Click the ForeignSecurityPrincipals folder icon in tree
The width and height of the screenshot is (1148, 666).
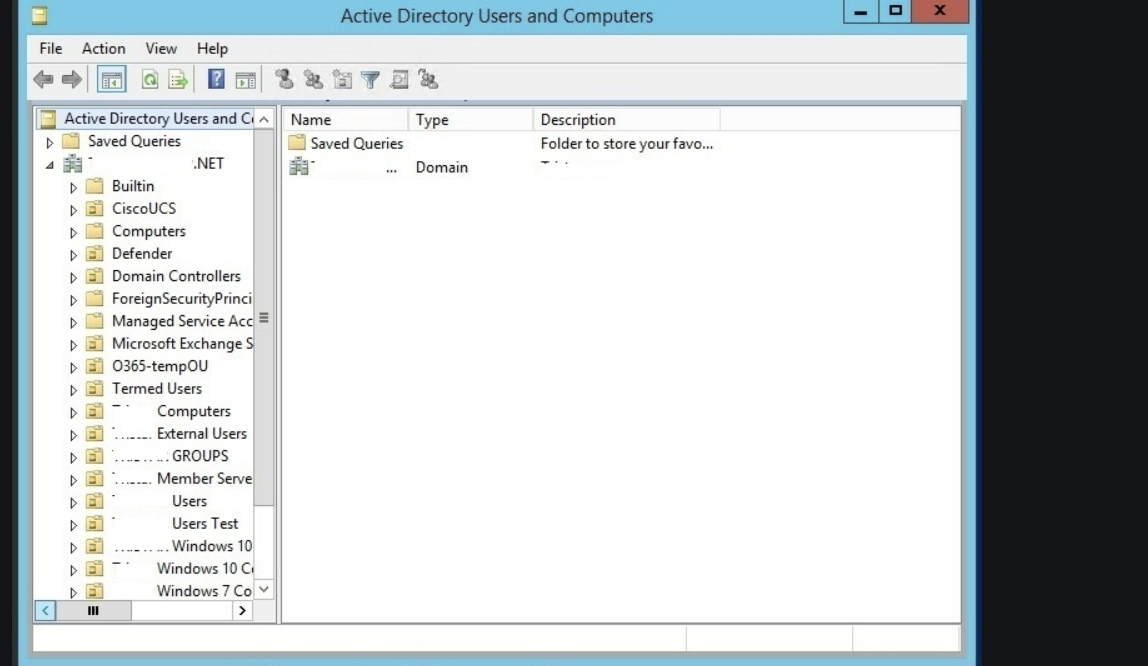[x=94, y=299]
